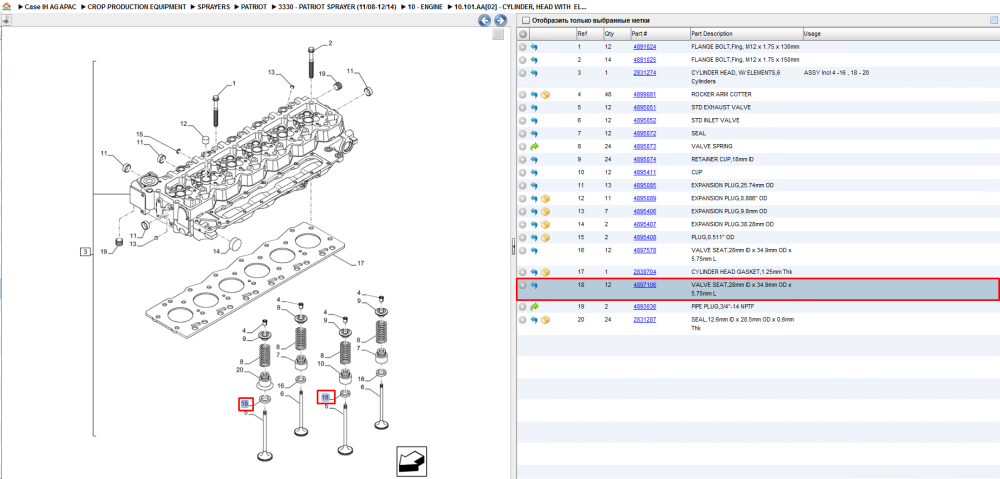Open package icon for EXPANSION PLUG 38.28mm OD
The image size is (1000, 479).
pos(545,225)
